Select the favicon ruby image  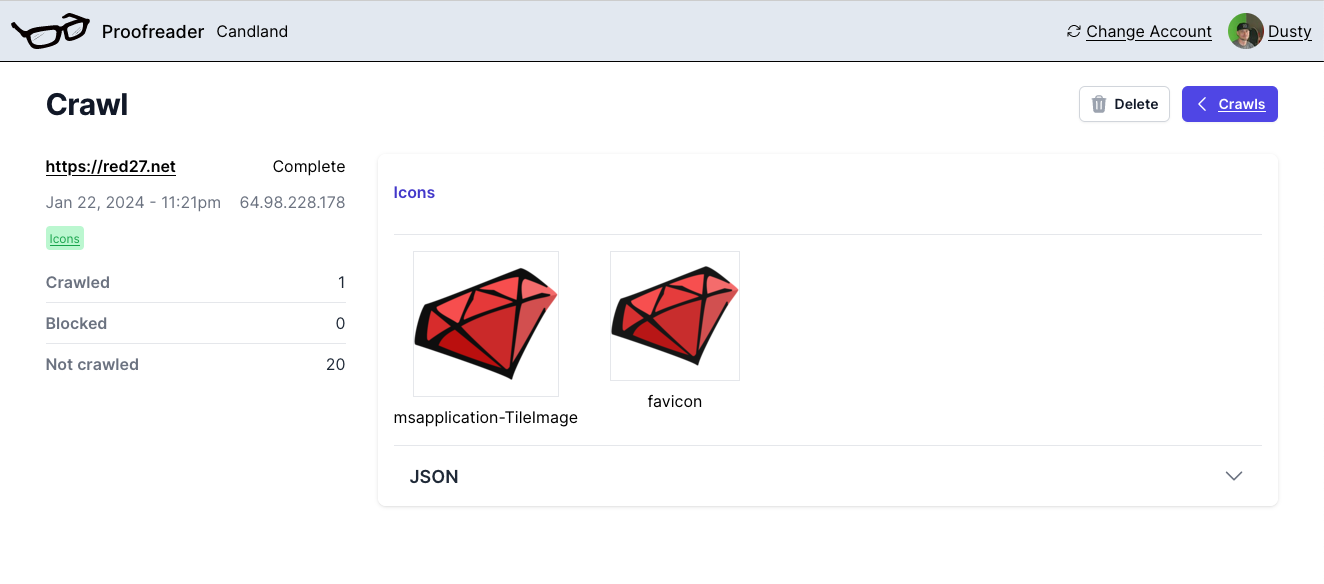675,316
